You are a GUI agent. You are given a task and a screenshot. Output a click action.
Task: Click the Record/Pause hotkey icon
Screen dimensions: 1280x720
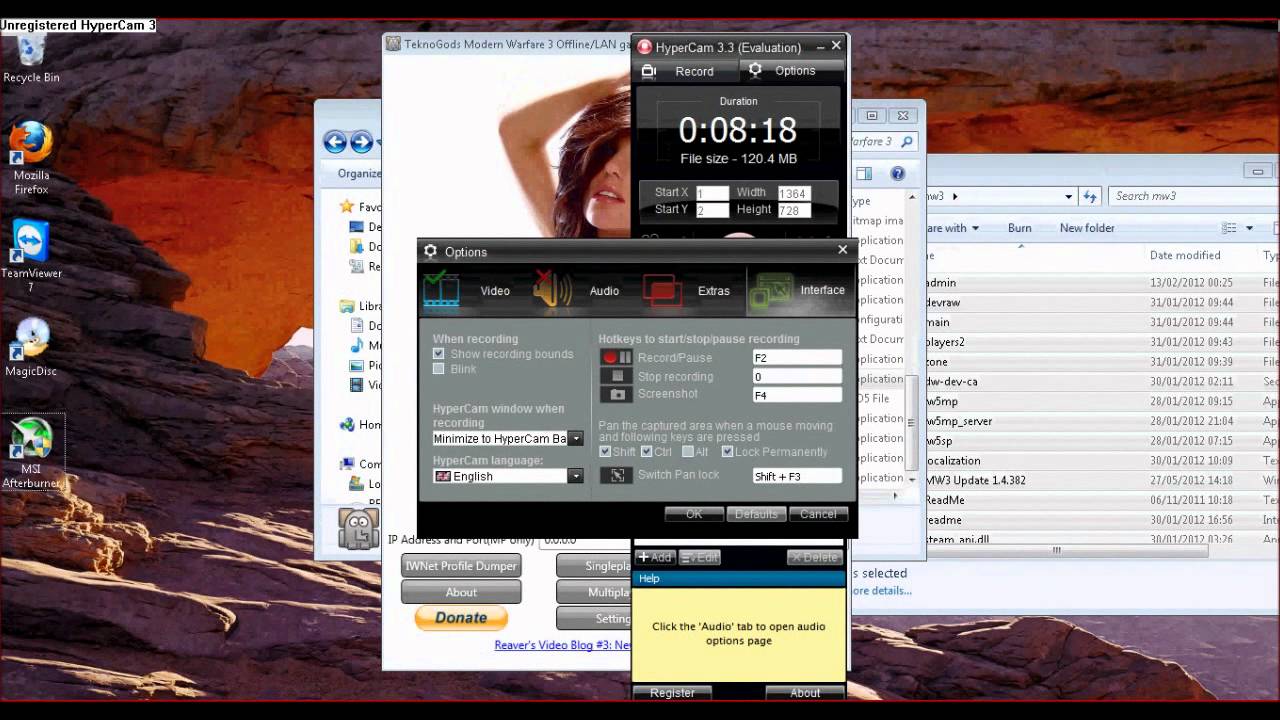pyautogui.click(x=617, y=357)
